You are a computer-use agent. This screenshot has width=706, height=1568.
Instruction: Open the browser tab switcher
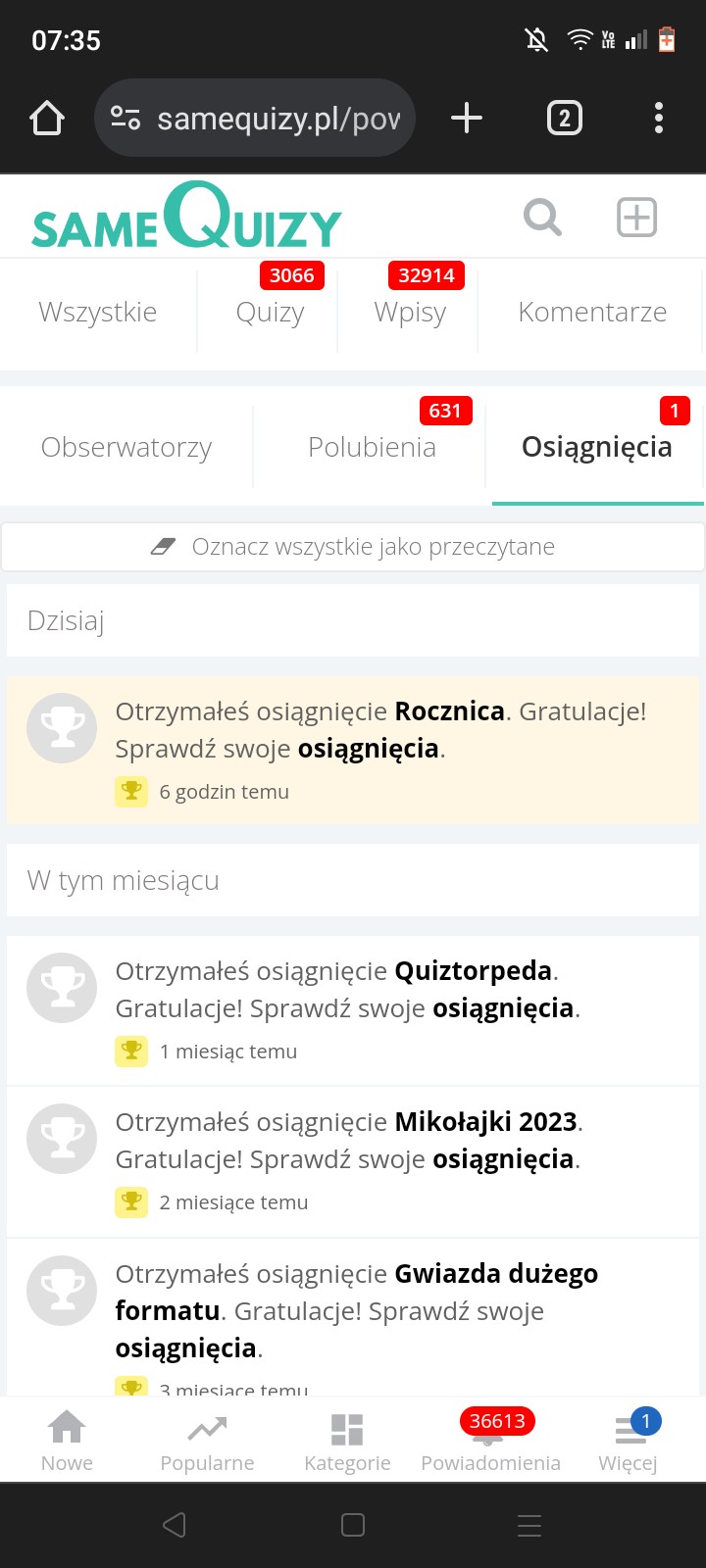564,119
